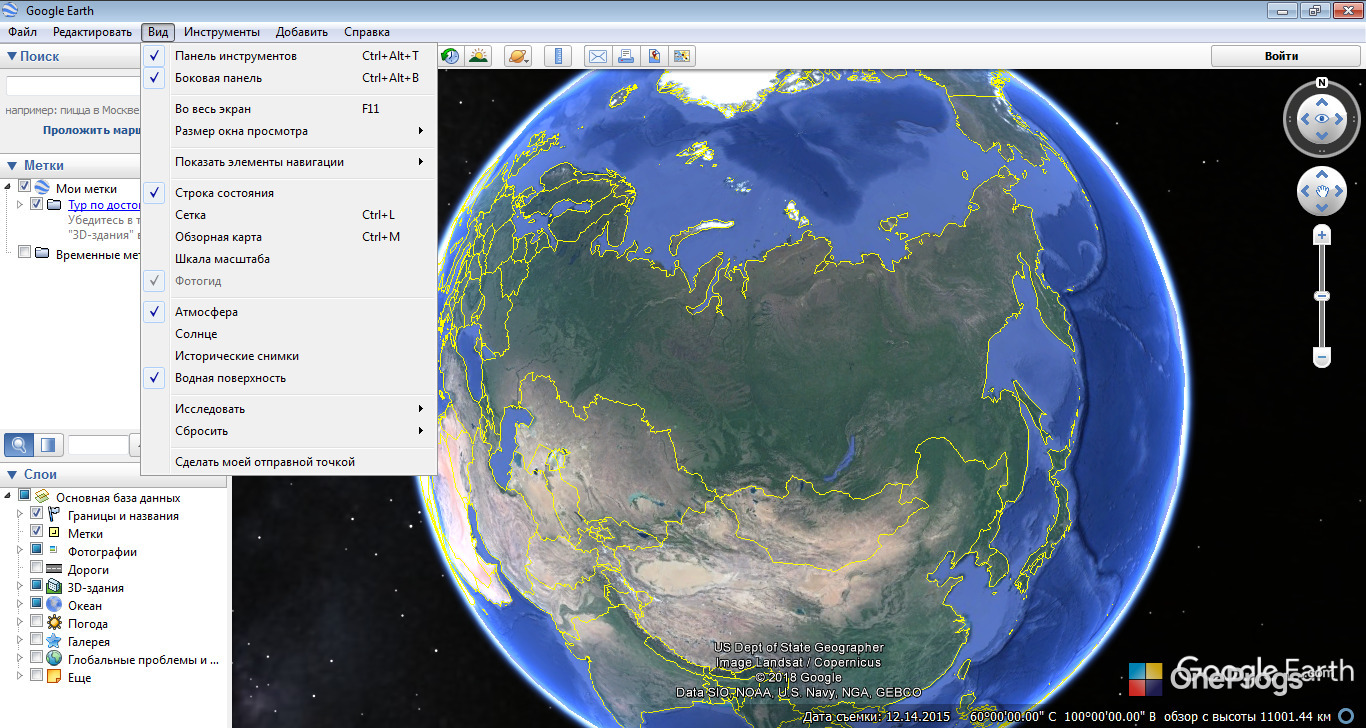Image resolution: width=1366 pixels, height=728 pixels.
Task: Click the 3D-здания buildings layer icon
Action: tap(54, 588)
